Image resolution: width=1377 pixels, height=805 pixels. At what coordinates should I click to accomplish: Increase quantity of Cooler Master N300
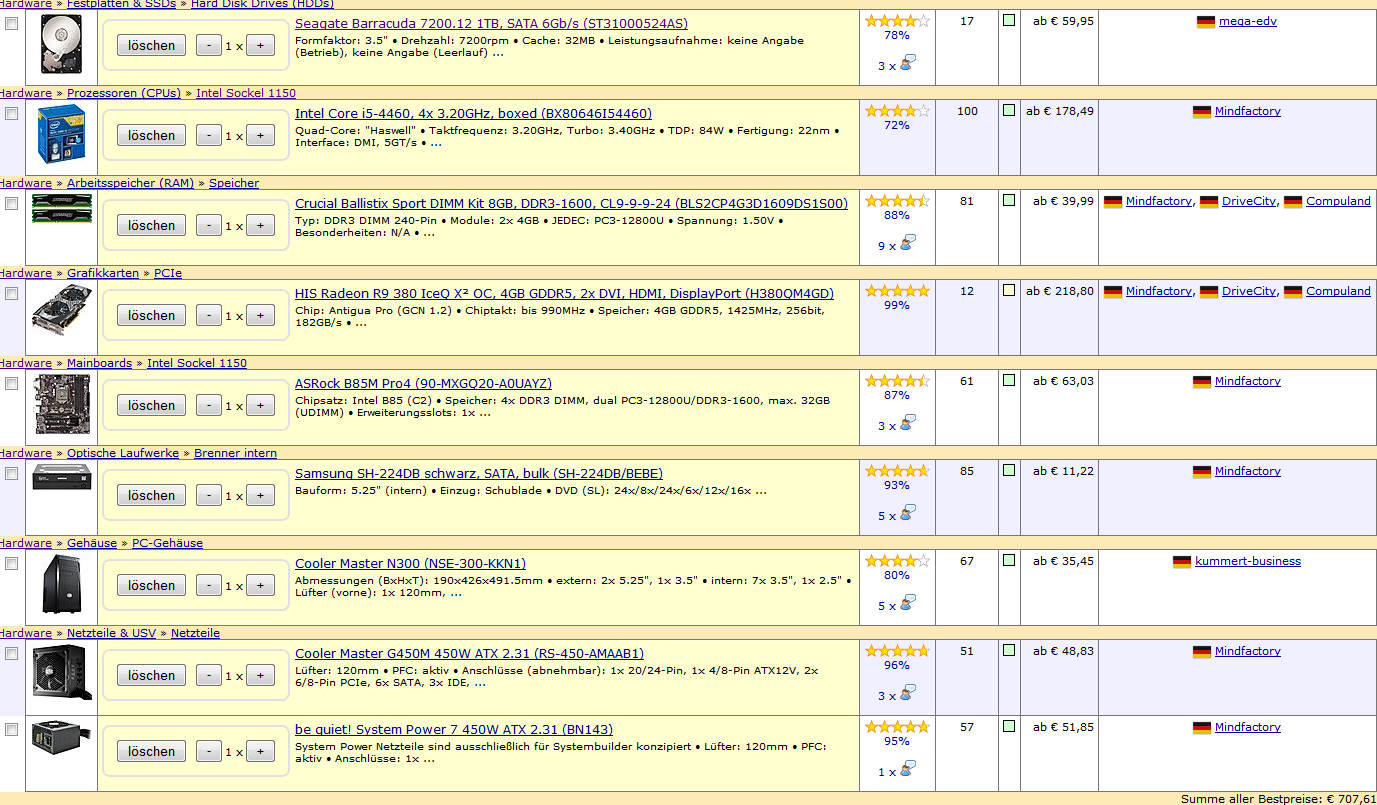(x=260, y=585)
